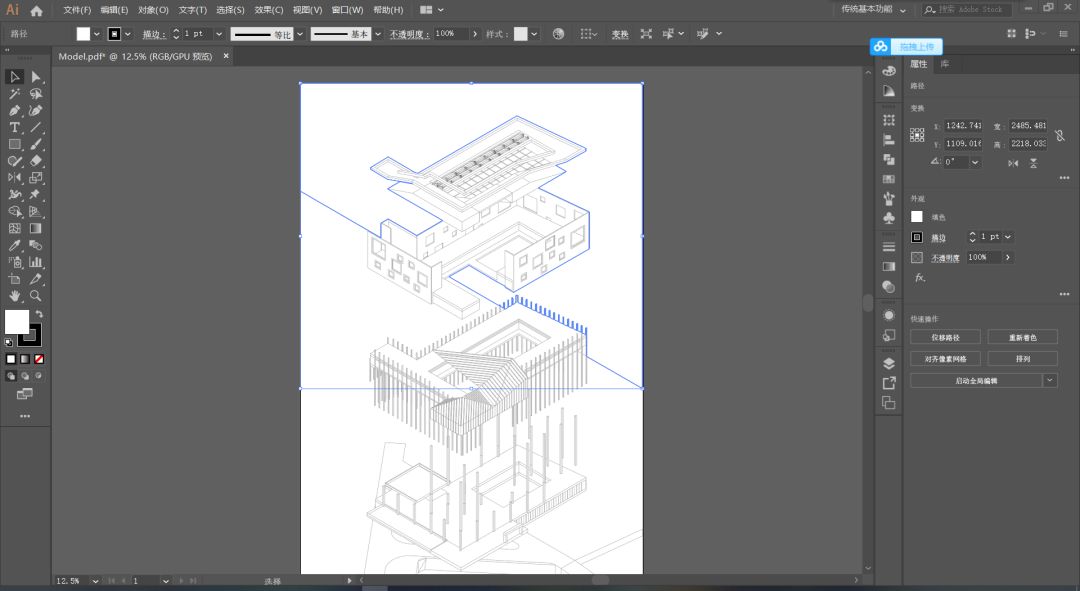The image size is (1080, 591).
Task: Select the Puppet Warp pin tool
Action: tap(36, 195)
